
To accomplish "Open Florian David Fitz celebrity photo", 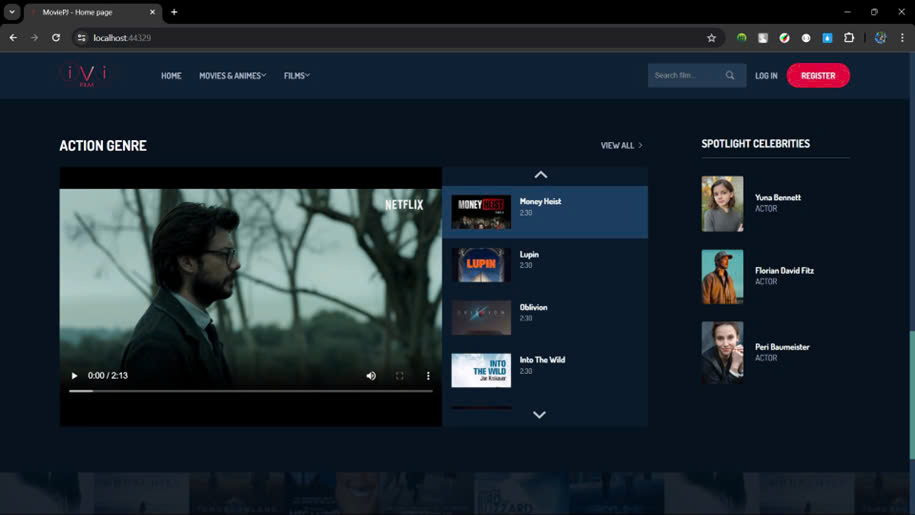I will click(x=722, y=276).
